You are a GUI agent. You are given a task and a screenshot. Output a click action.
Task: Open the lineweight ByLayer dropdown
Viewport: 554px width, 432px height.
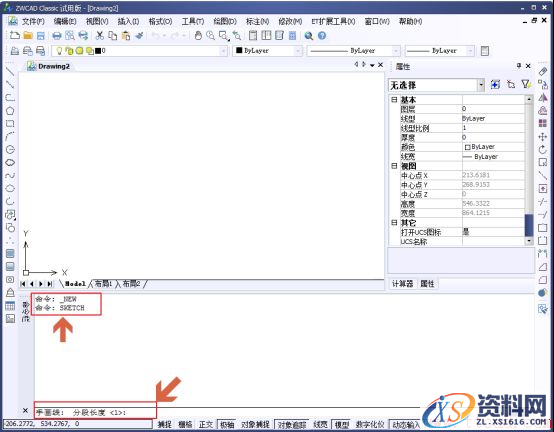(470, 51)
